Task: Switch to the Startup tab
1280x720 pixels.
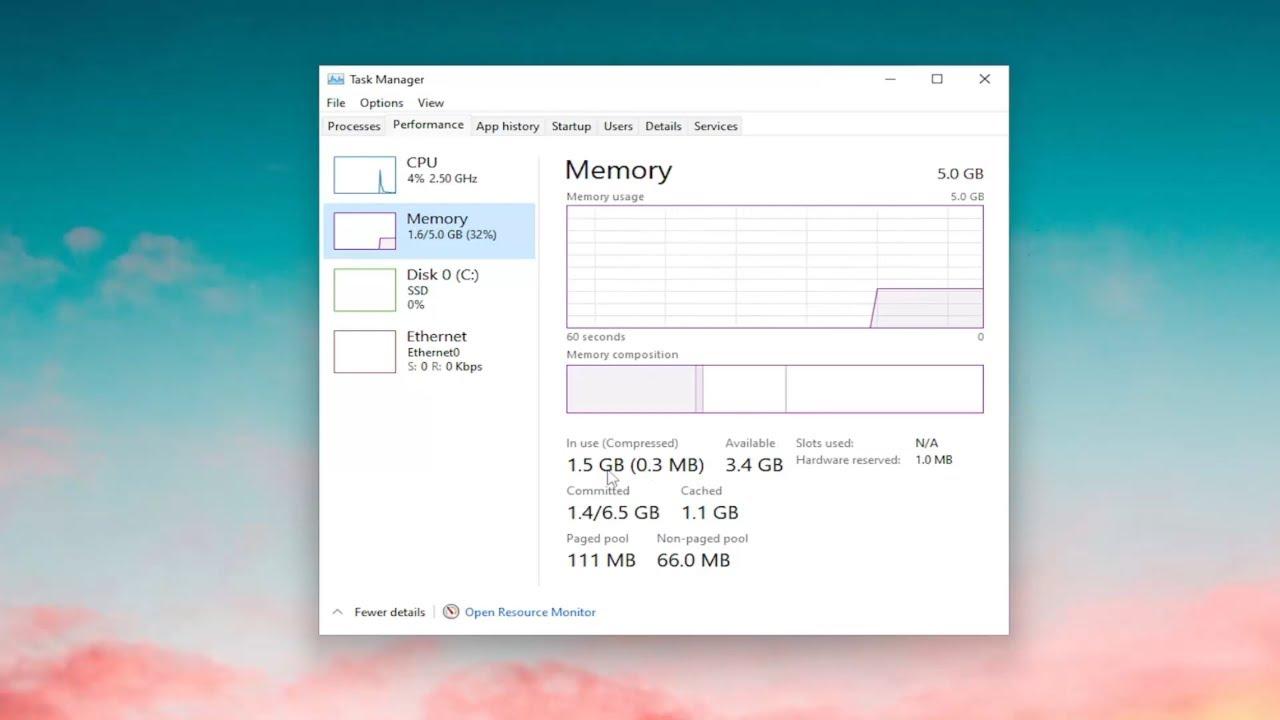Action: (x=571, y=126)
